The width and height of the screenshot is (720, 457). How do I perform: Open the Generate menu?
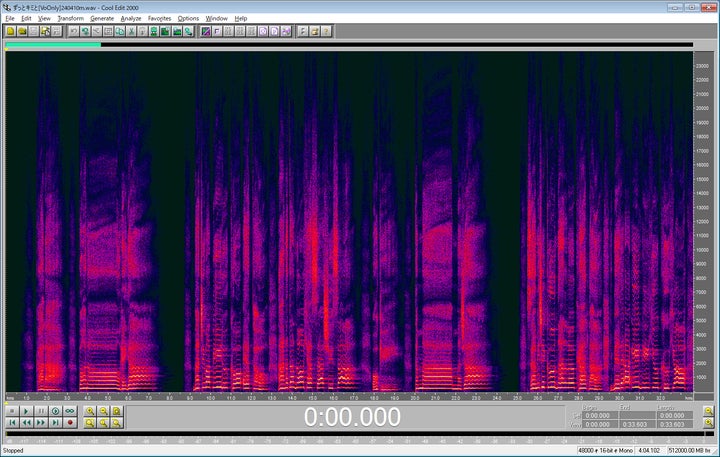(102, 18)
